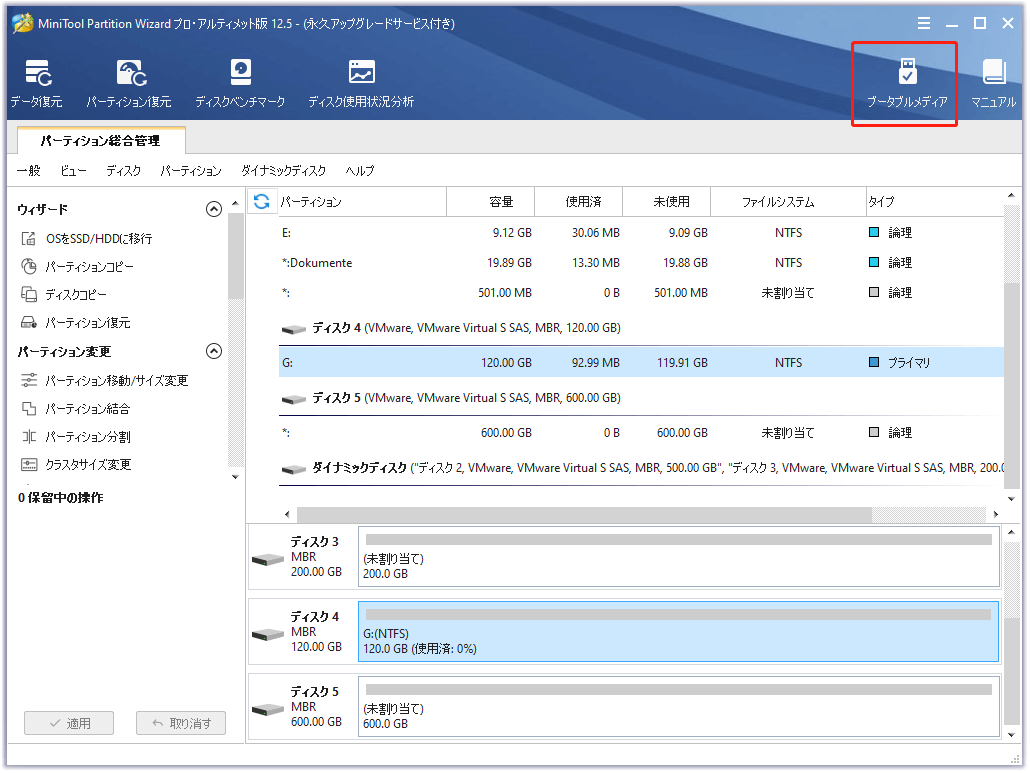Select the G: NTFS partition row
The height and width of the screenshot is (773, 1030).
tap(500, 362)
